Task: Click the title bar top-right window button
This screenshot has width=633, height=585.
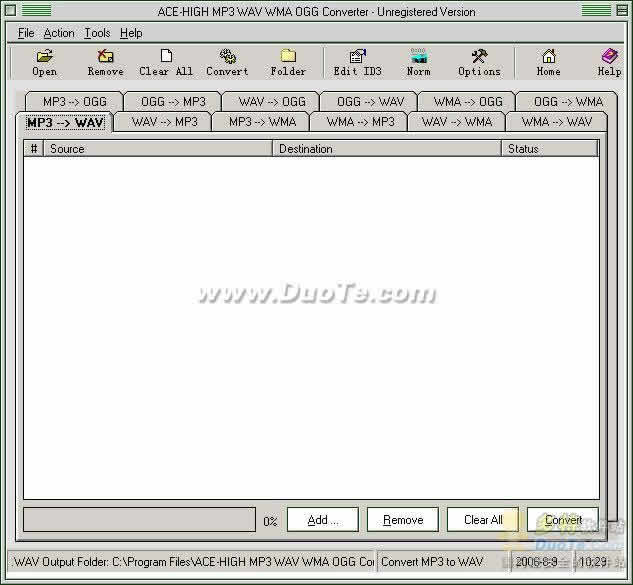Action: click(x=623, y=10)
